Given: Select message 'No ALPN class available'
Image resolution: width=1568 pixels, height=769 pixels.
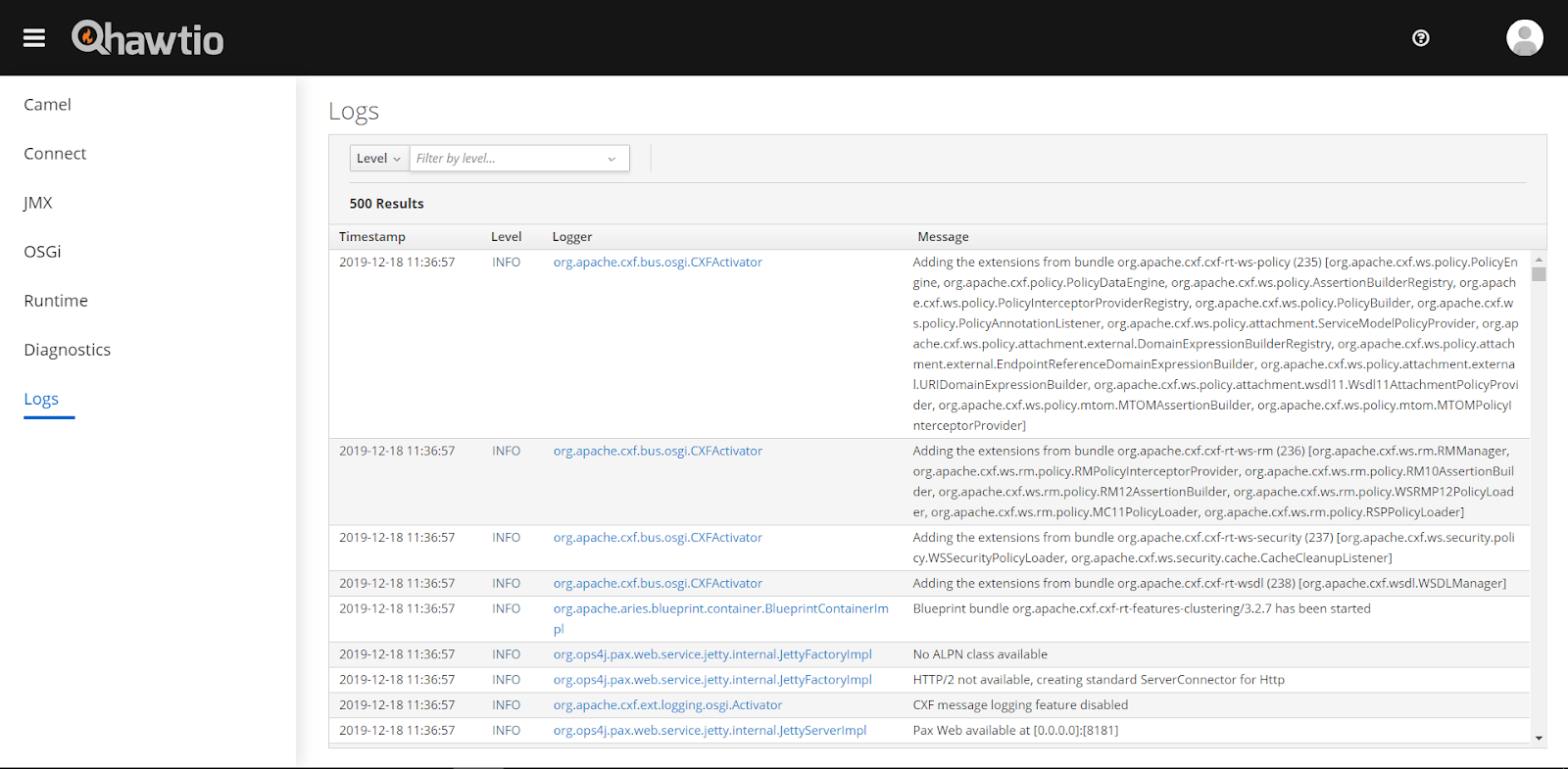Looking at the screenshot, I should click(x=980, y=654).
